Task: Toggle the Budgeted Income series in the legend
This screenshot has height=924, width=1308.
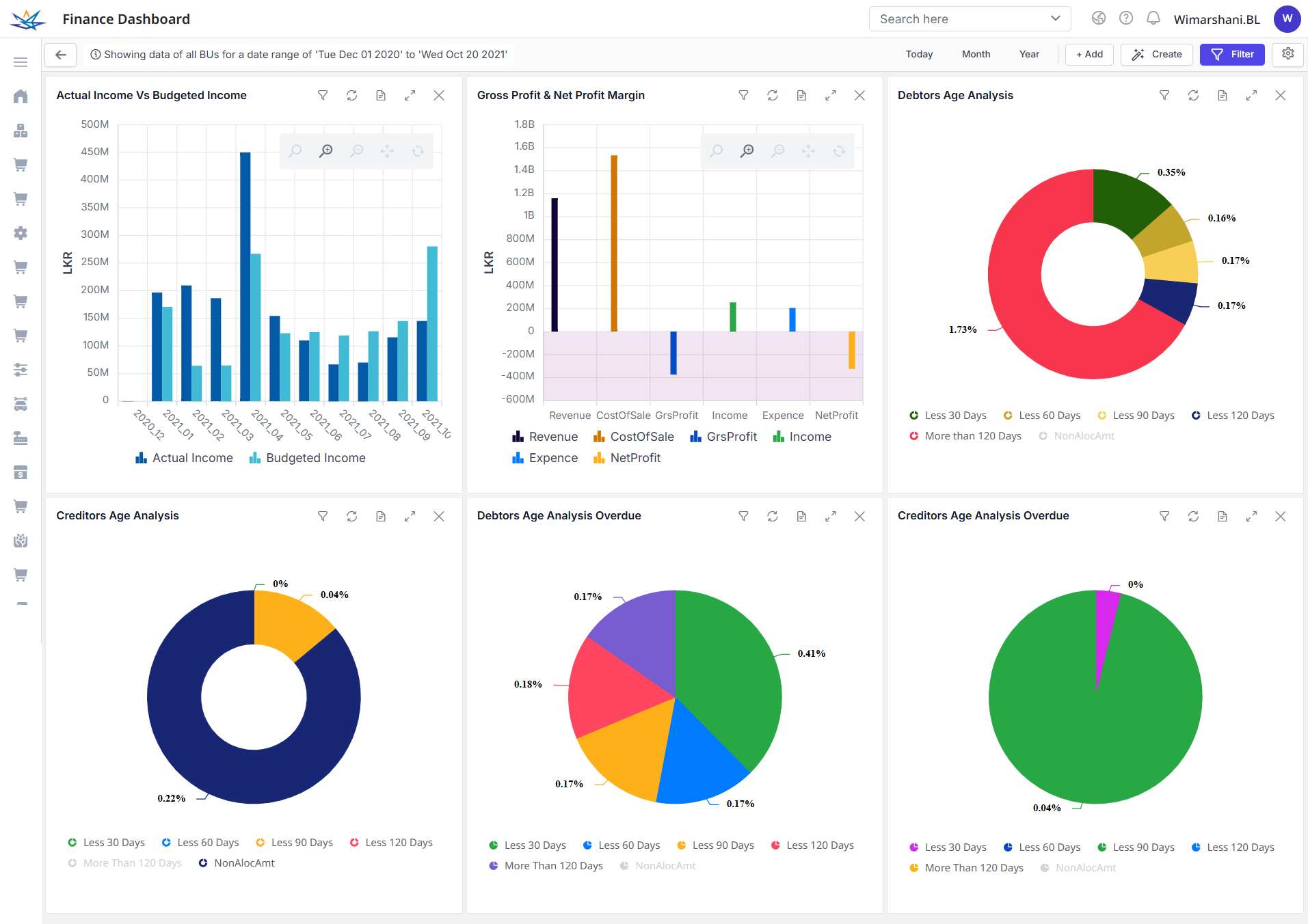Action: tap(307, 457)
